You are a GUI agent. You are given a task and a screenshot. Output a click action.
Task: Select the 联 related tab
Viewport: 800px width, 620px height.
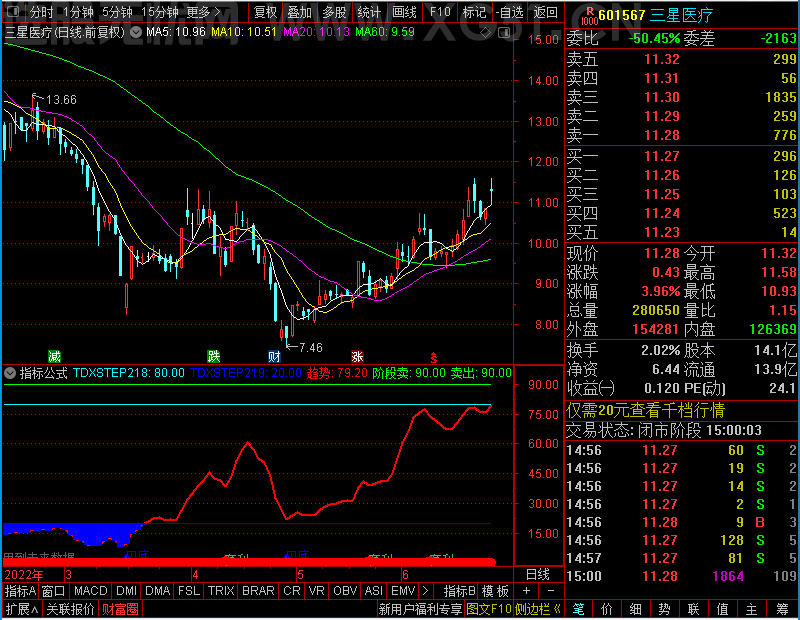coord(693,609)
